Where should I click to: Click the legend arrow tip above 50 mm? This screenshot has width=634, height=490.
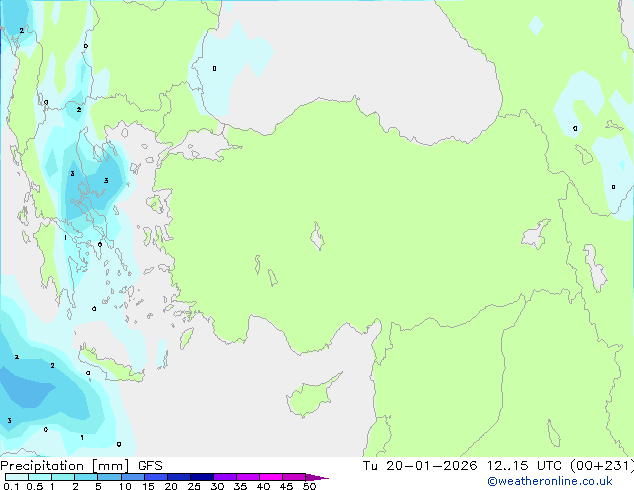(x=317, y=477)
